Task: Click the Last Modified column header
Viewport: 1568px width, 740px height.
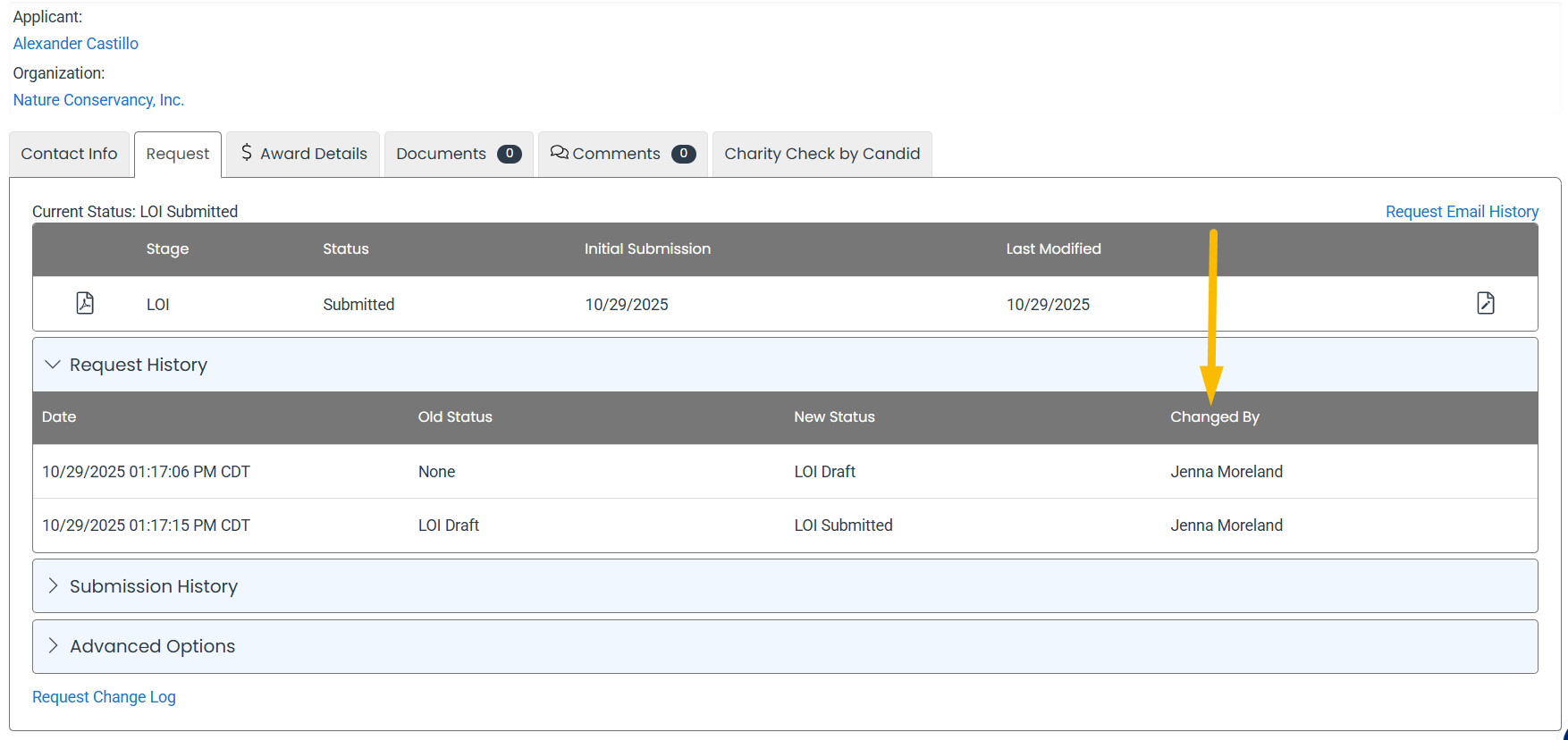Action: (x=1053, y=248)
